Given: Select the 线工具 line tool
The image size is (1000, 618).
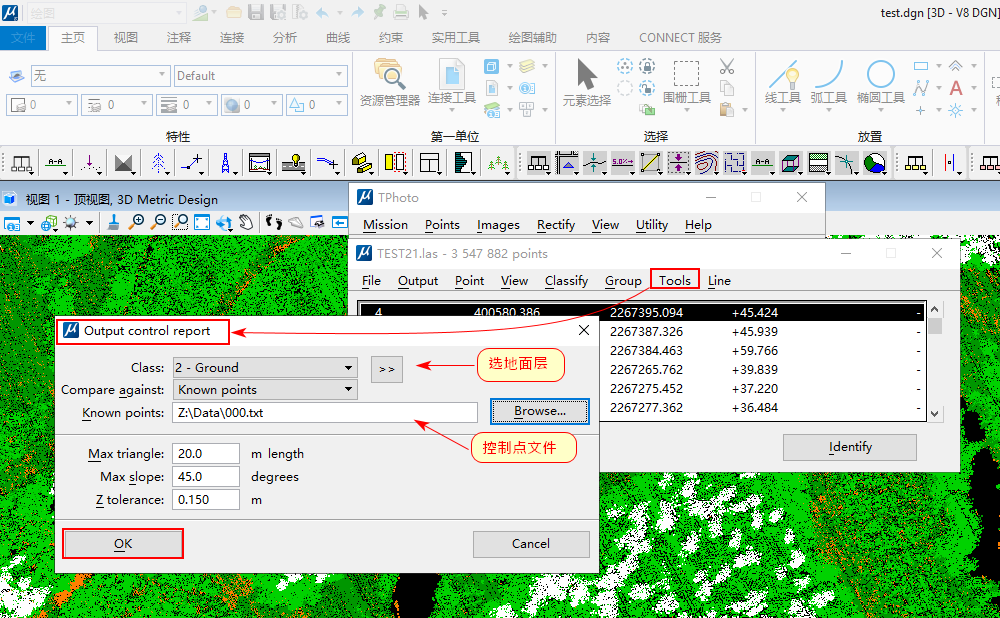Looking at the screenshot, I should tap(783, 82).
